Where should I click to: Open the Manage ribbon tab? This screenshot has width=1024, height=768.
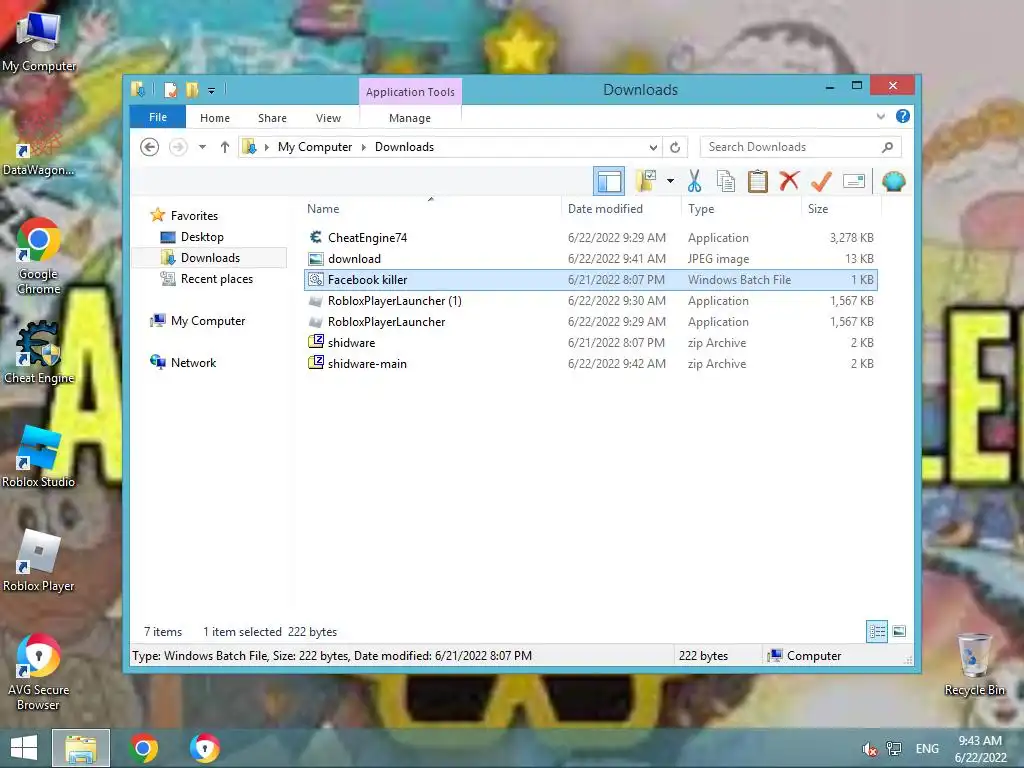coord(410,118)
